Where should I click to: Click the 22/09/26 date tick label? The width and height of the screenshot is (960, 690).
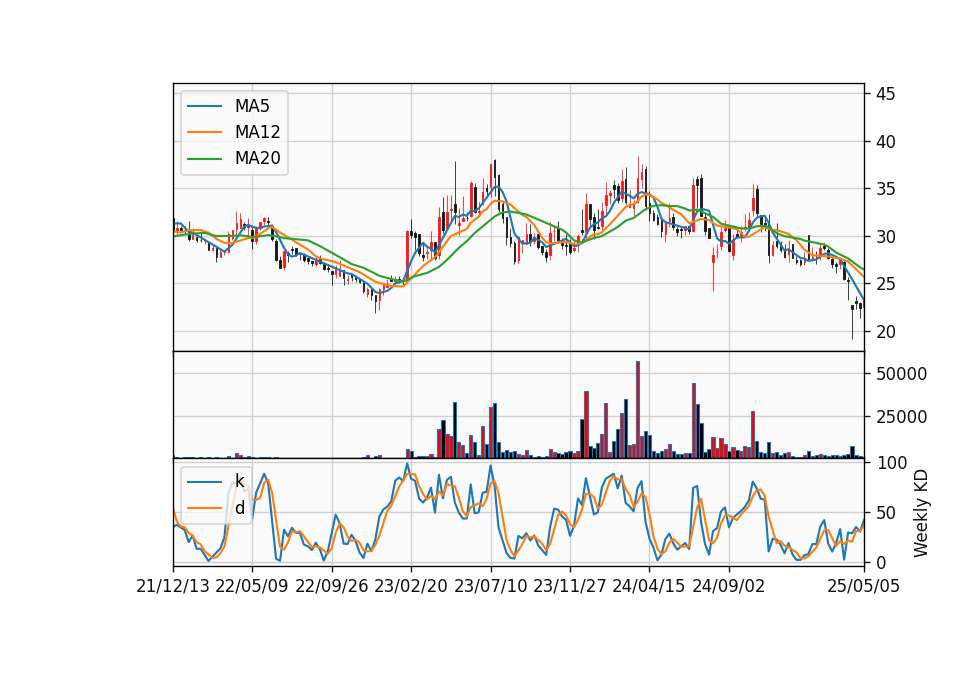(332, 586)
